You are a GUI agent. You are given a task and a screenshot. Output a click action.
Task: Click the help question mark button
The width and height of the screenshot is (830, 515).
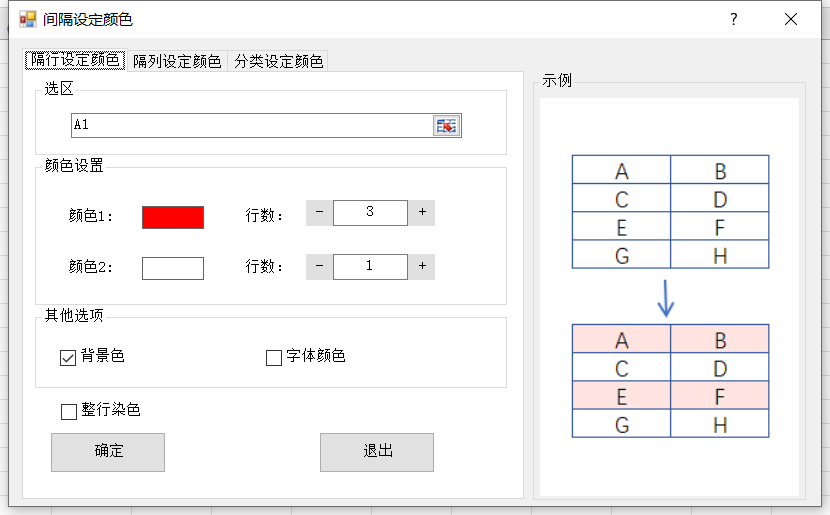733,19
